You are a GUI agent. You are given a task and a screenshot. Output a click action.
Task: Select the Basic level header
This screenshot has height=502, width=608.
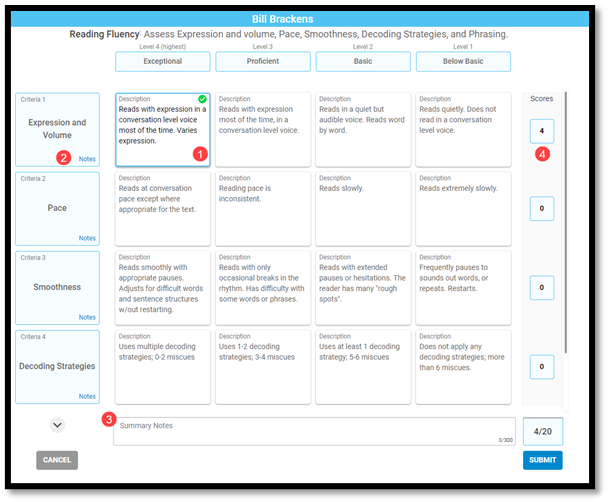coord(363,61)
